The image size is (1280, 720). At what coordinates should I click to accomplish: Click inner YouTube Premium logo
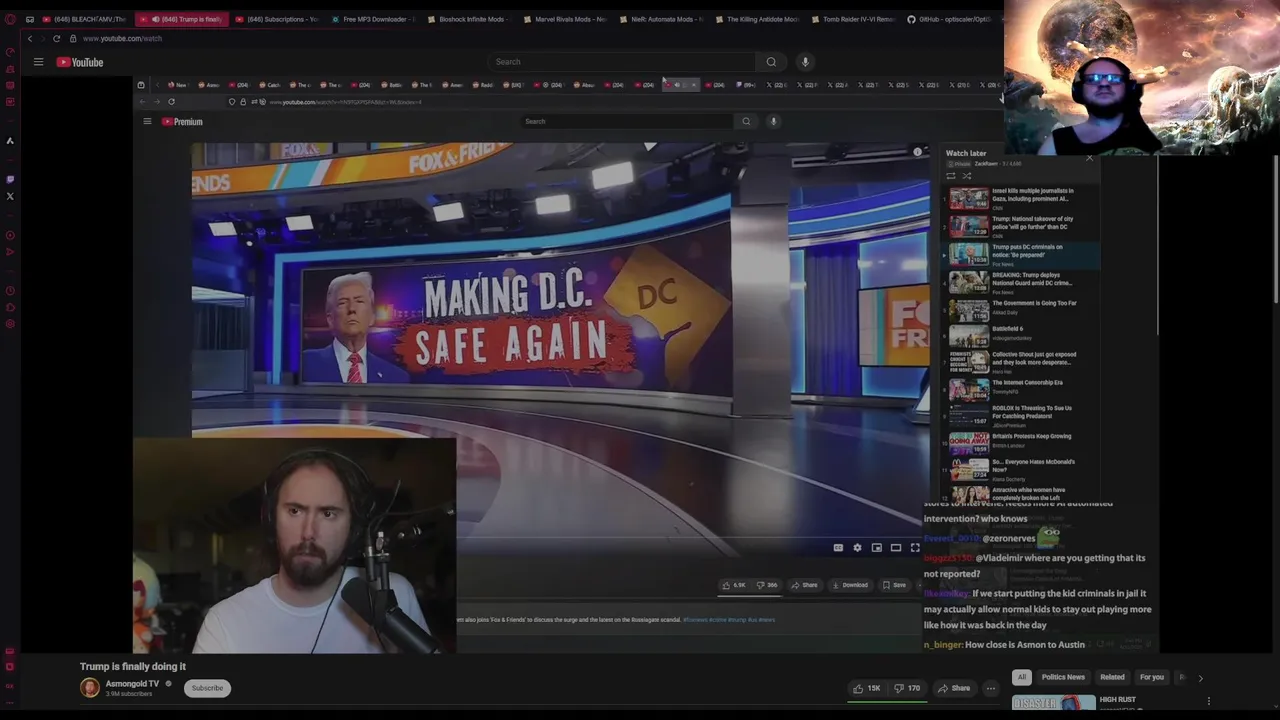pyautogui.click(x=182, y=121)
